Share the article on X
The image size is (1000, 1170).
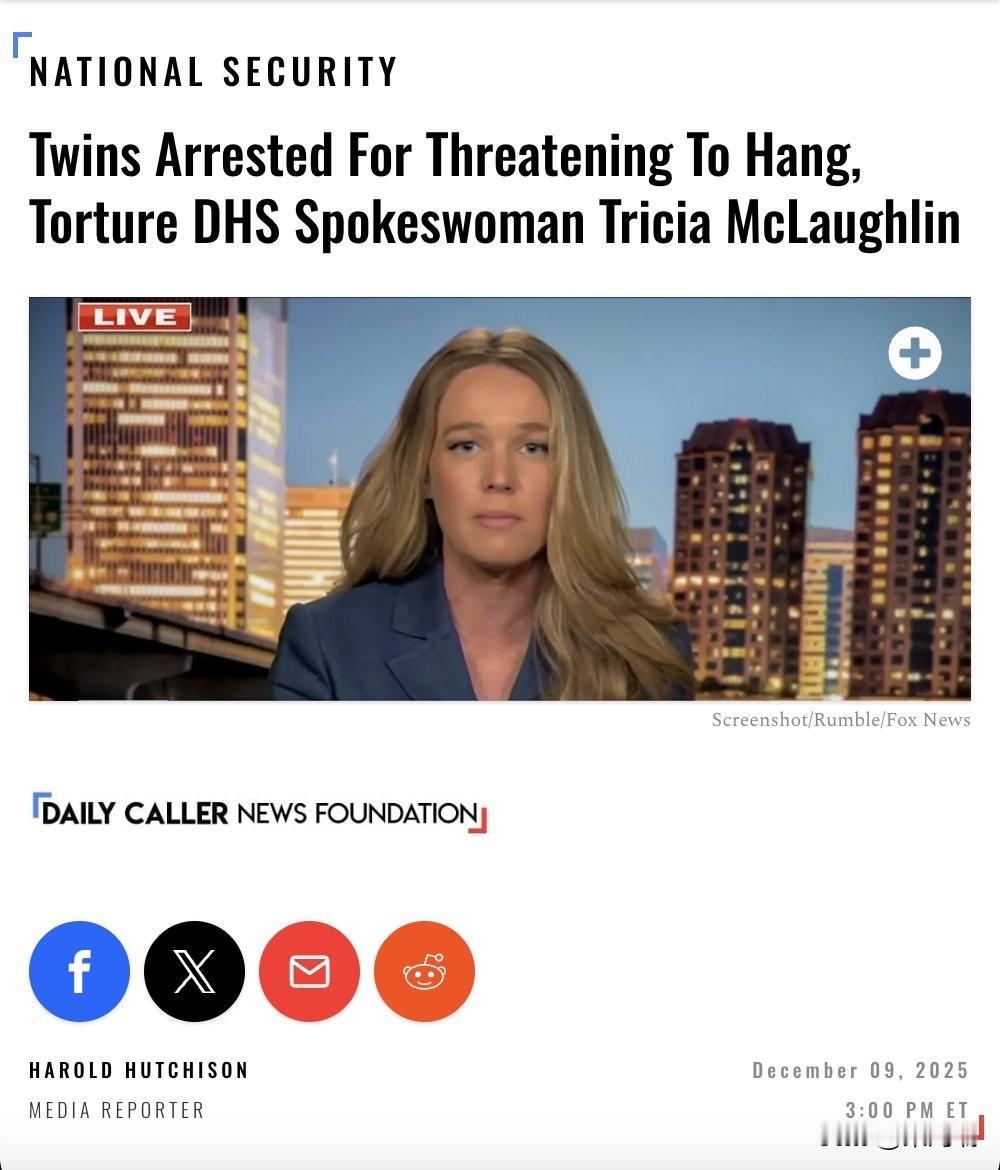[x=194, y=971]
